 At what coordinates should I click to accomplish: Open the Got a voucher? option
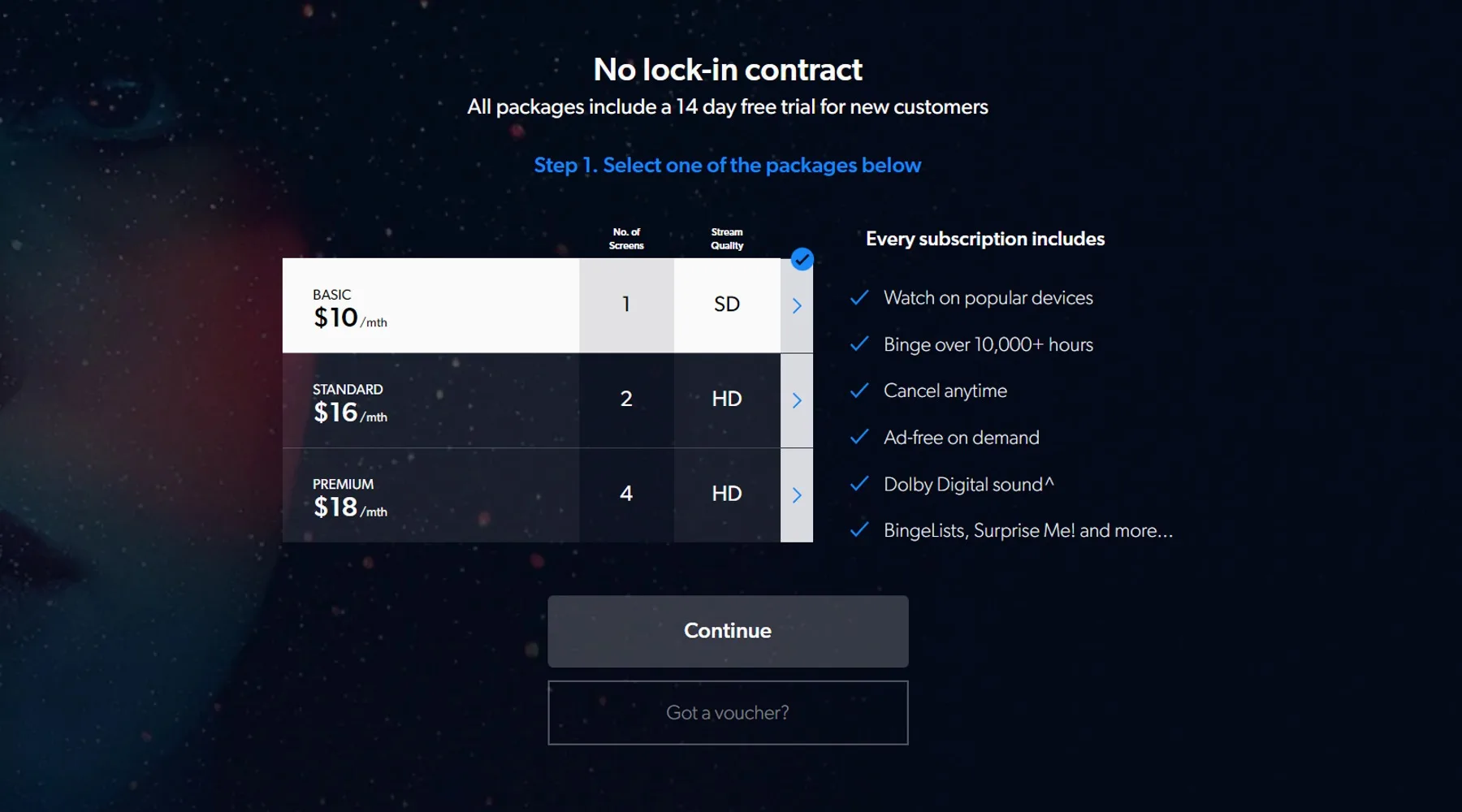pos(728,713)
